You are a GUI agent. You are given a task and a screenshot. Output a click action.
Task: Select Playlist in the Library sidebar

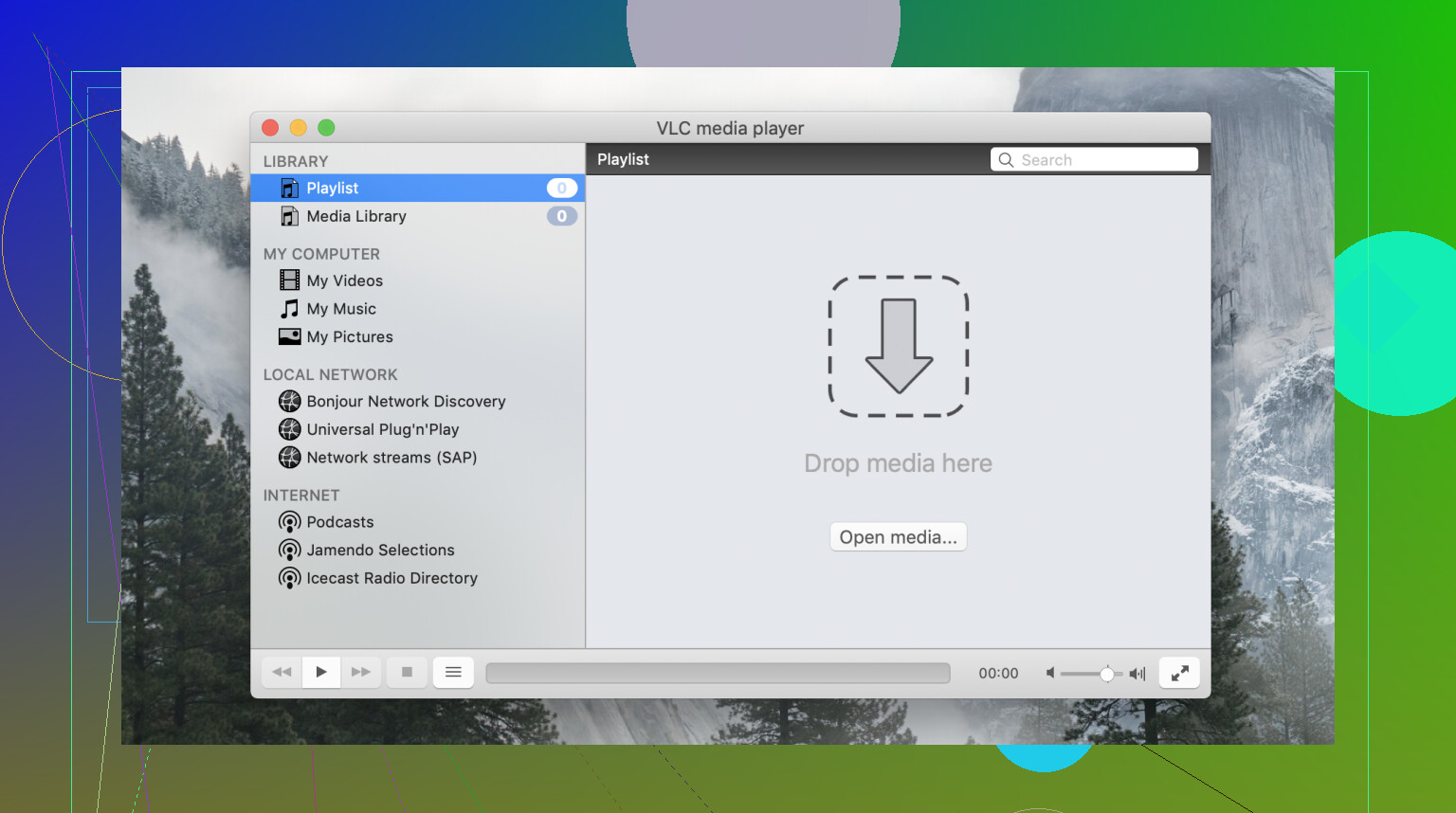333,188
